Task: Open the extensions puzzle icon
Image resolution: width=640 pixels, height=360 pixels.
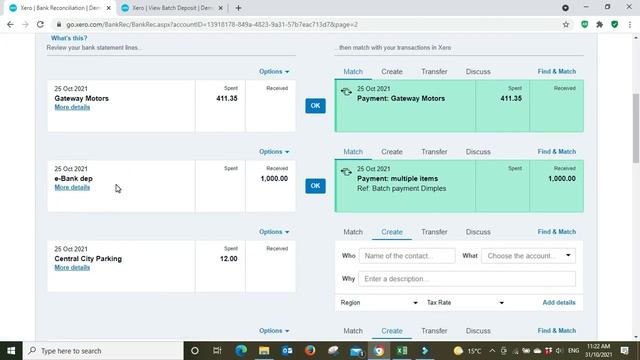Action: (x=600, y=24)
